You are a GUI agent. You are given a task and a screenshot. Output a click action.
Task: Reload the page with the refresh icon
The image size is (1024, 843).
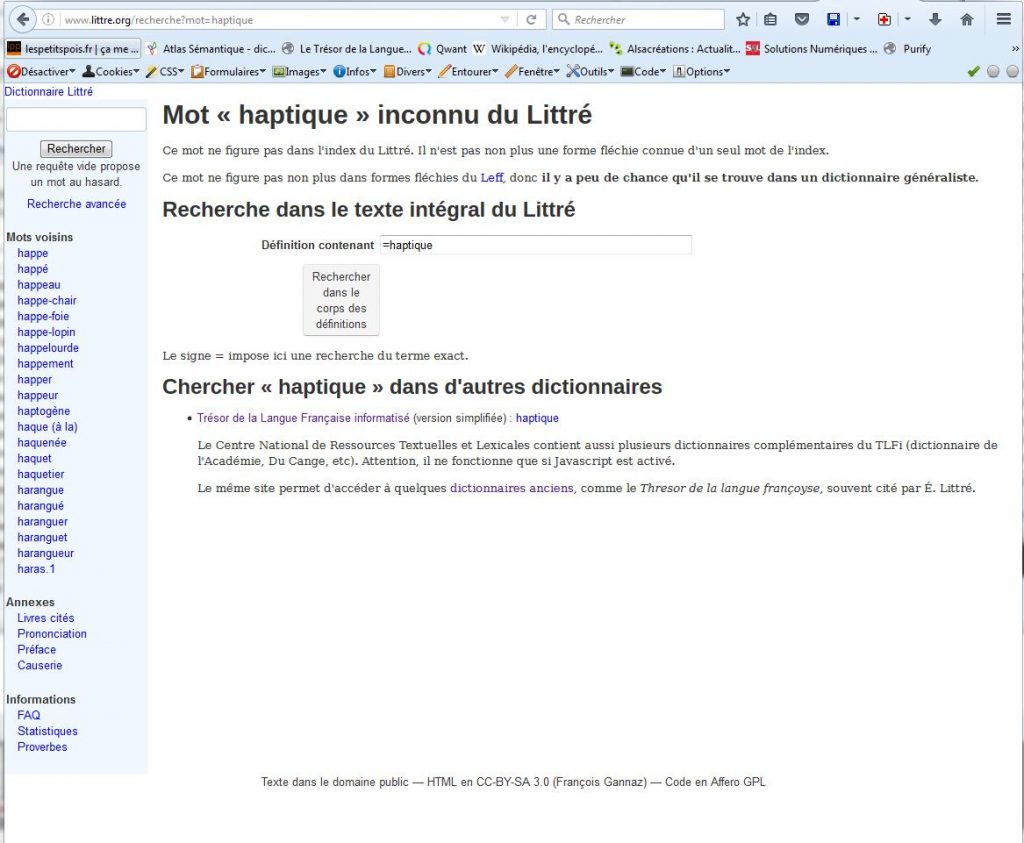[531, 19]
